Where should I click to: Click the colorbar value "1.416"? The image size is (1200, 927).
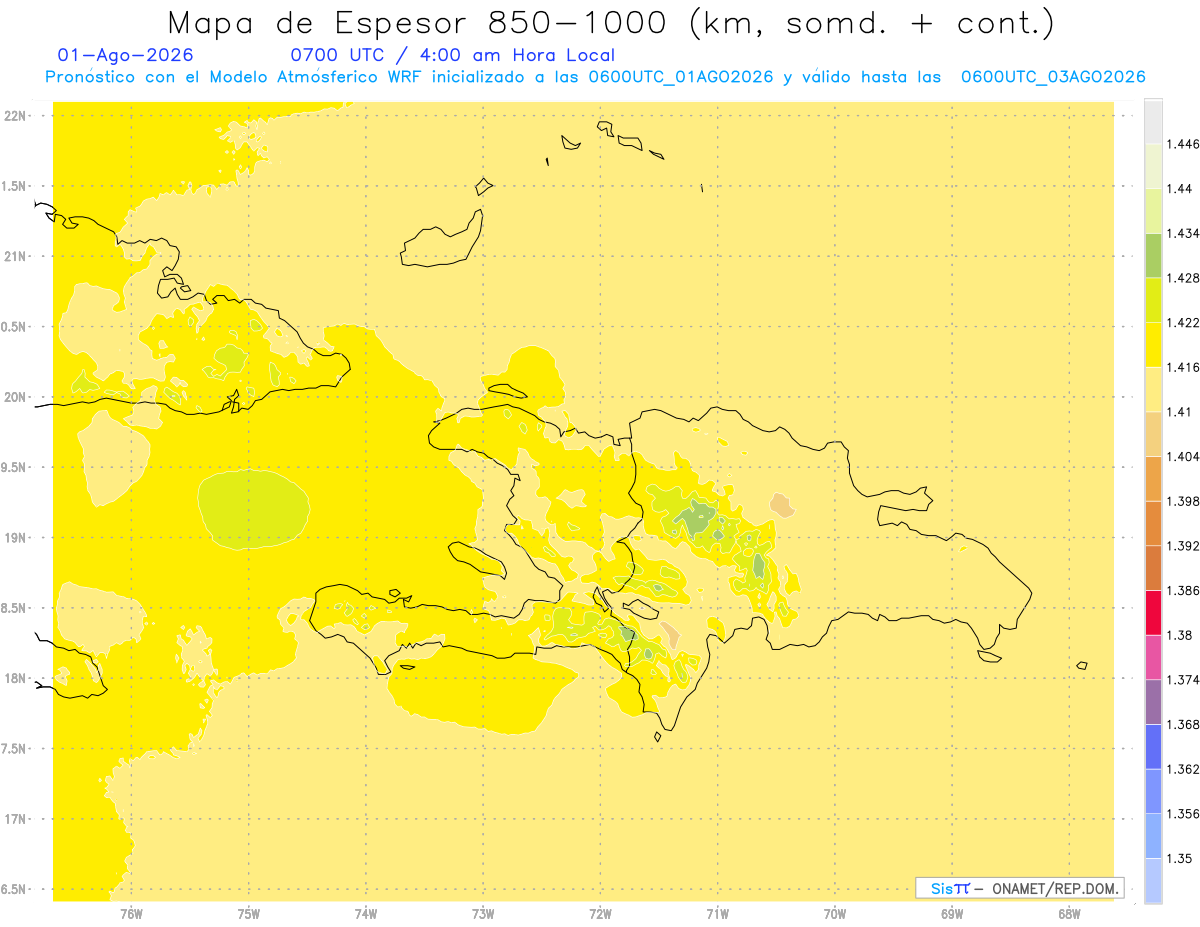[1183, 367]
